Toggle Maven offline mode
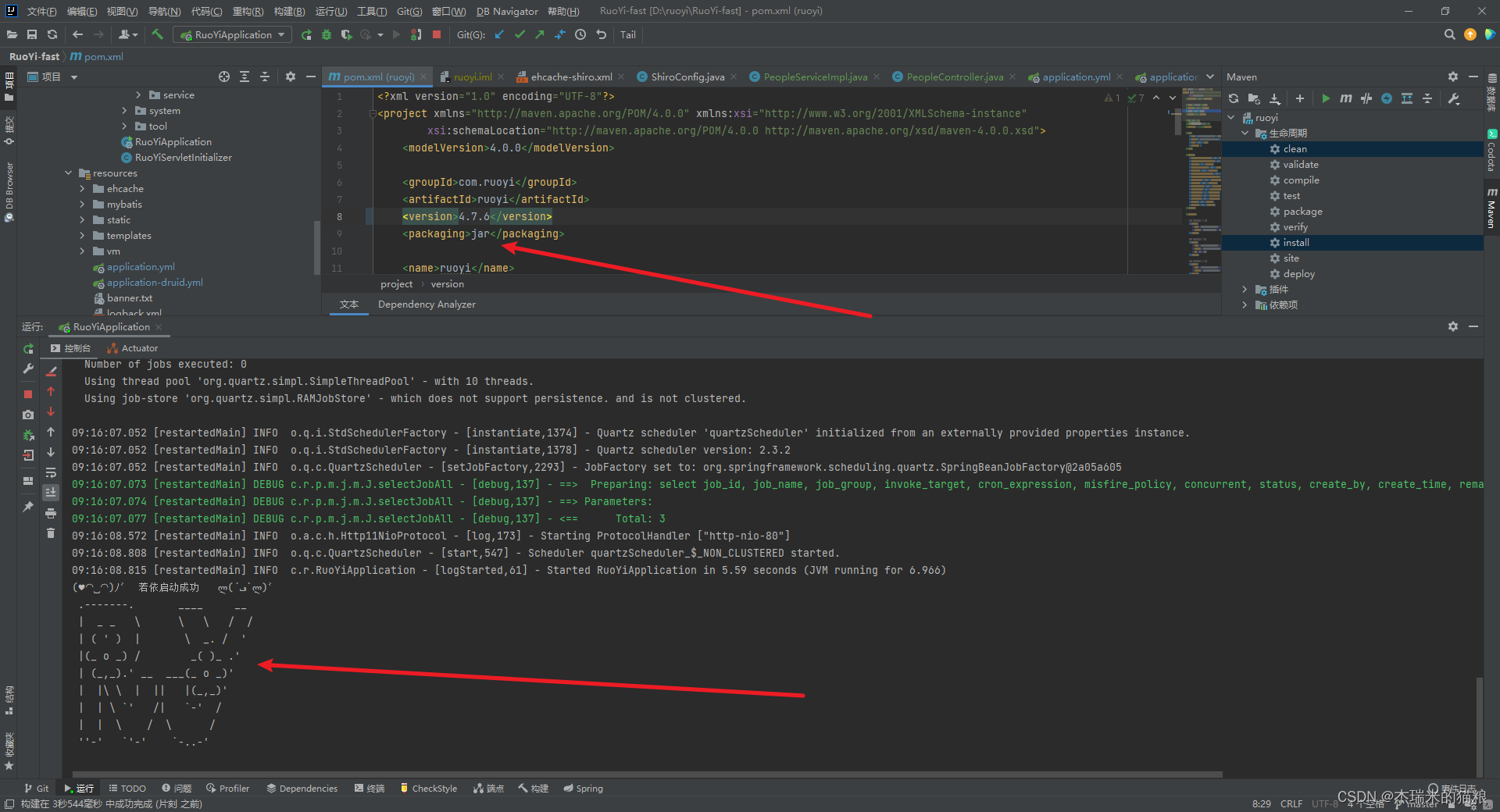Image resolution: width=1500 pixels, height=812 pixels. pyautogui.click(x=1366, y=98)
